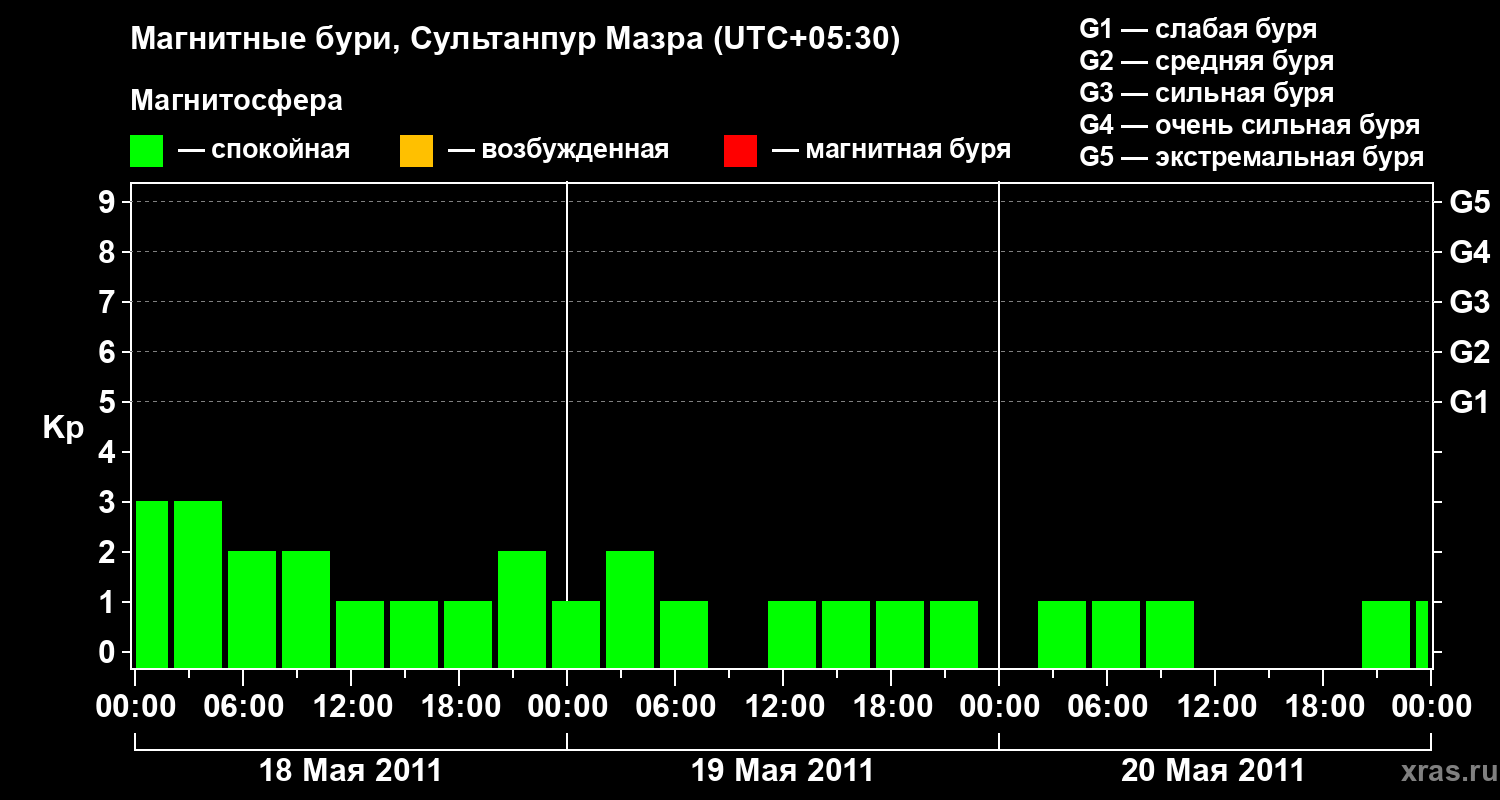This screenshot has height=800, width=1500.
Task: Click the right-axis 'G4' level label
Action: tap(1469, 253)
